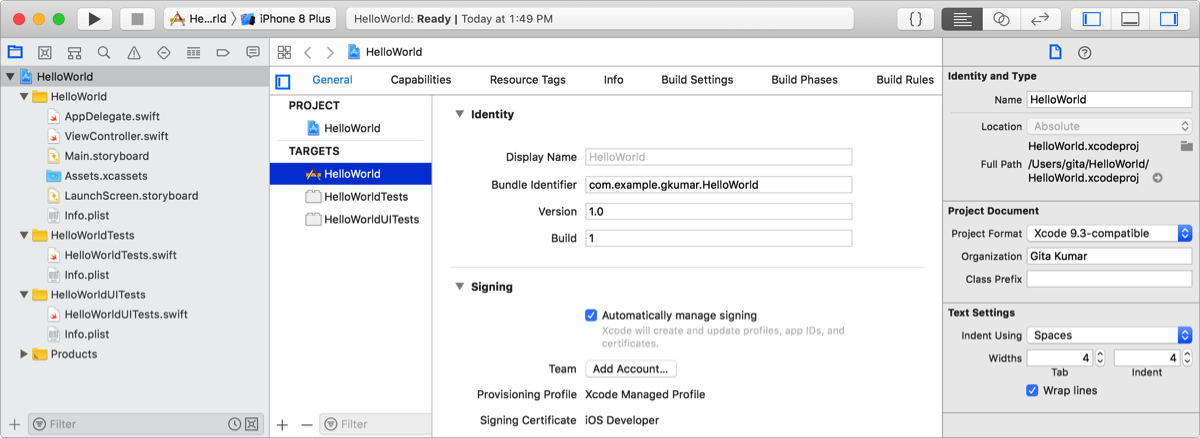This screenshot has height=438, width=1200.
Task: Click the Bundle Identifier field
Action: 718,184
